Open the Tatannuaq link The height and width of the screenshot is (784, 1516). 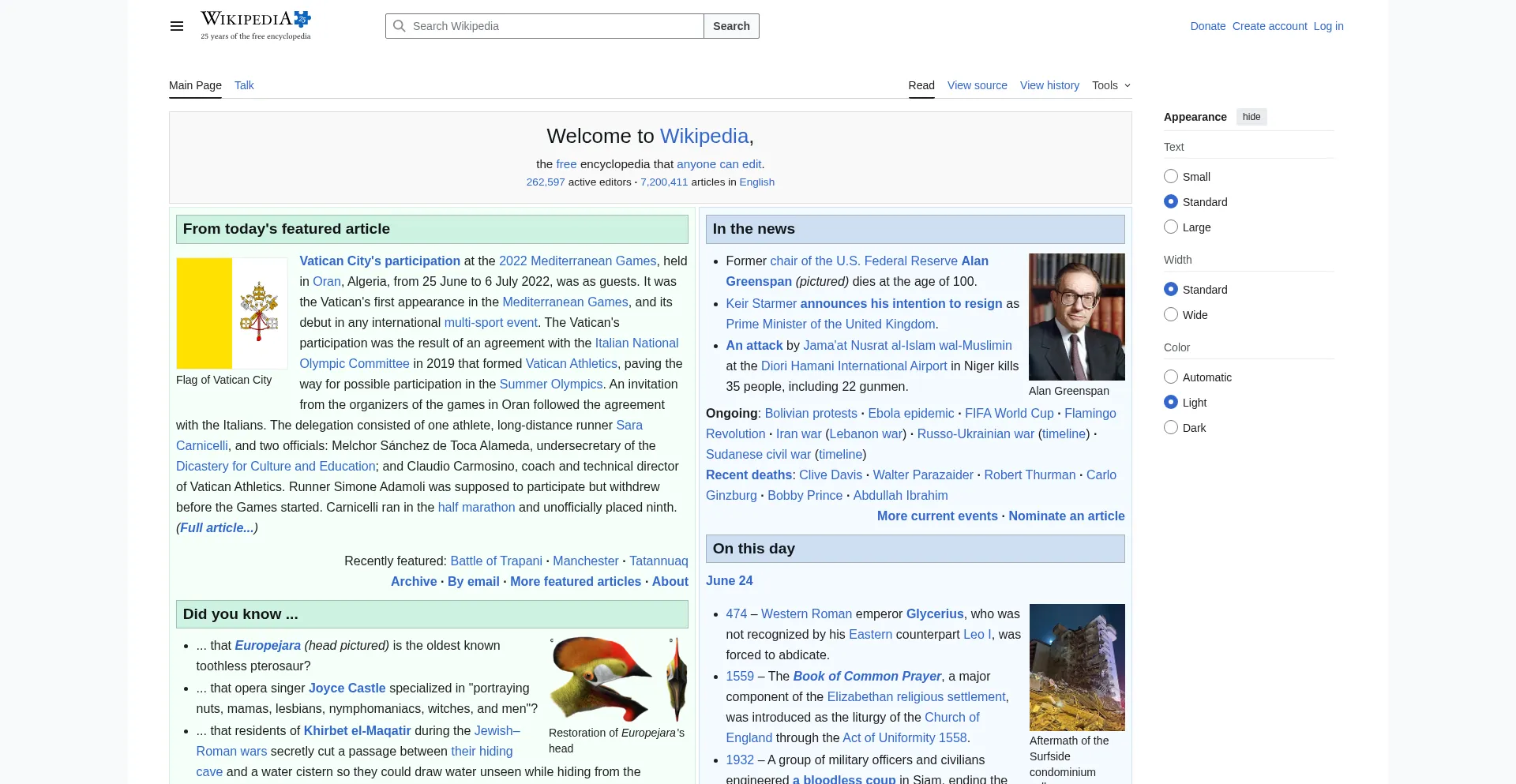[x=659, y=561]
